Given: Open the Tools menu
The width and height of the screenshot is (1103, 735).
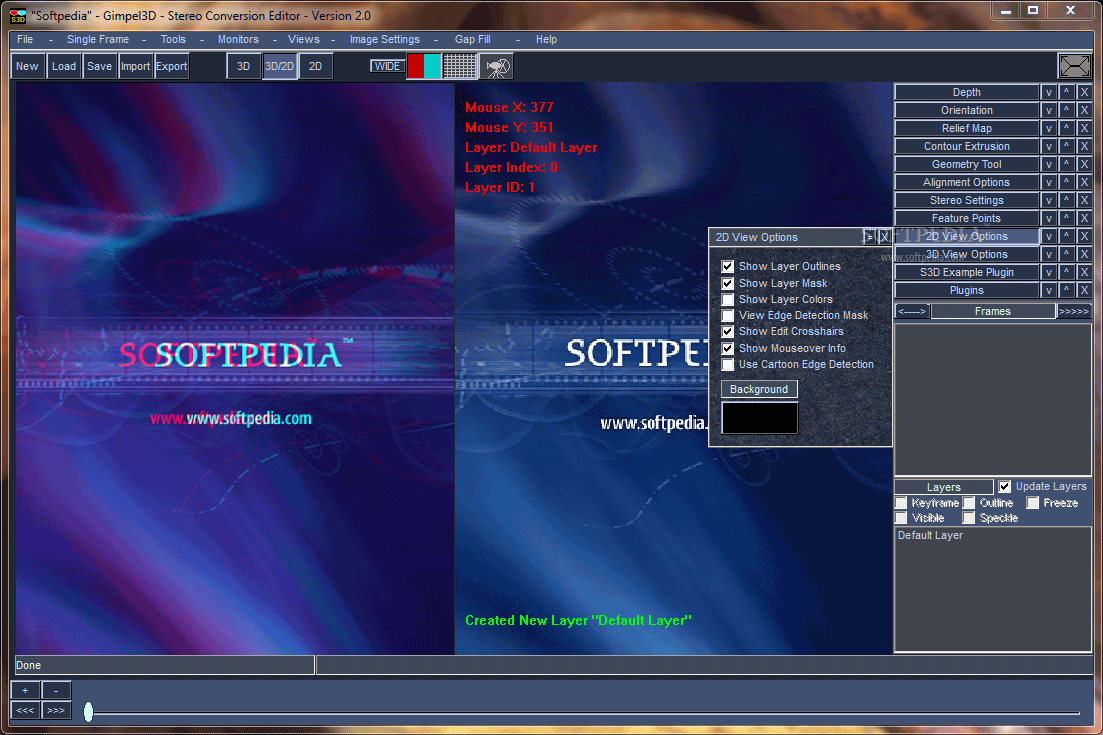Looking at the screenshot, I should tap(173, 39).
